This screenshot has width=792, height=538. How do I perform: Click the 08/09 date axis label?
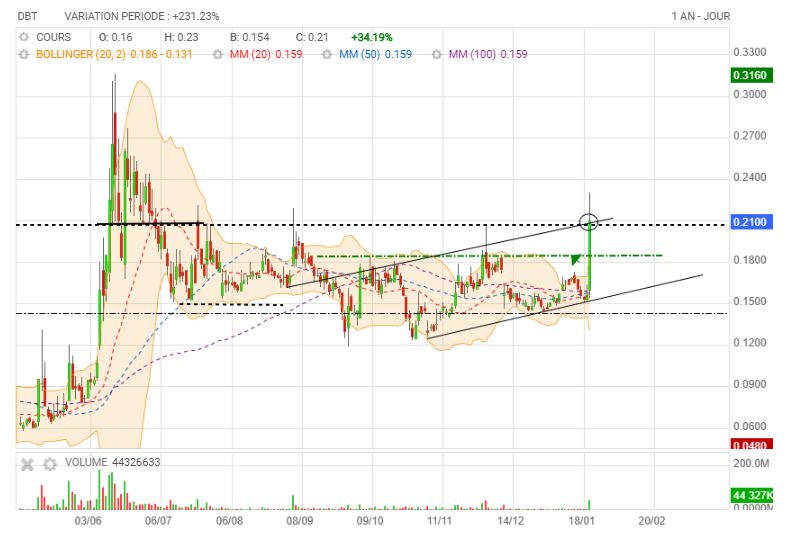click(x=300, y=520)
